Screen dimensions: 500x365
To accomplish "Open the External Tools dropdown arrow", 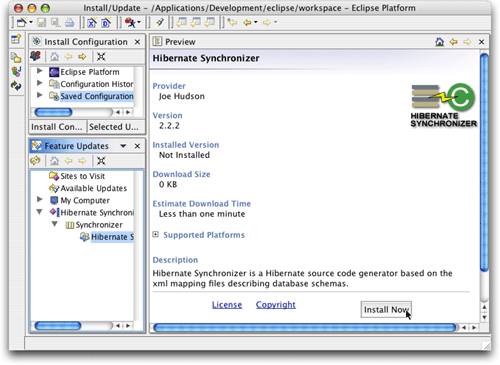I will (x=139, y=22).
